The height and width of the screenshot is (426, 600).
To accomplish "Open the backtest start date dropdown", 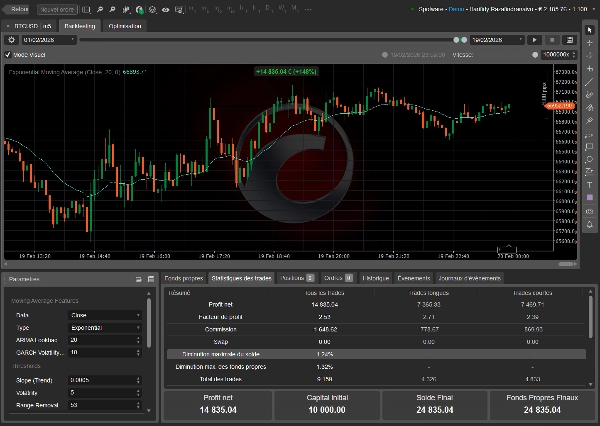I will tap(49, 40).
